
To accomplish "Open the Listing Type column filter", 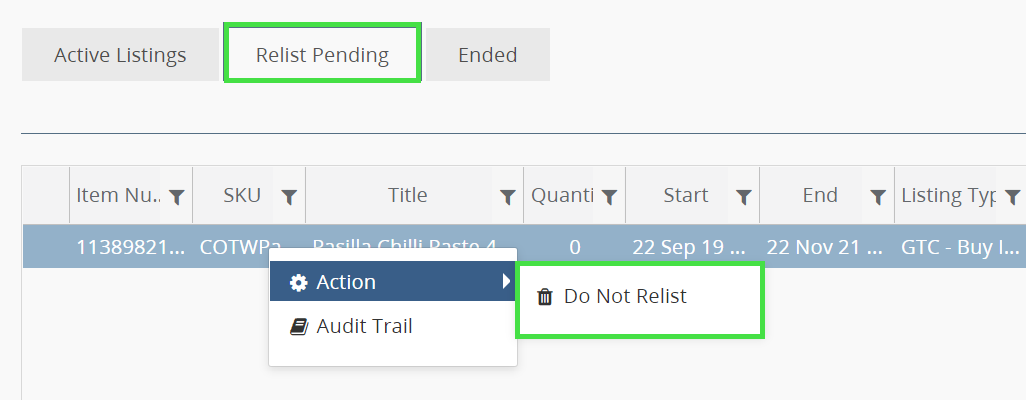I will 1012,197.
